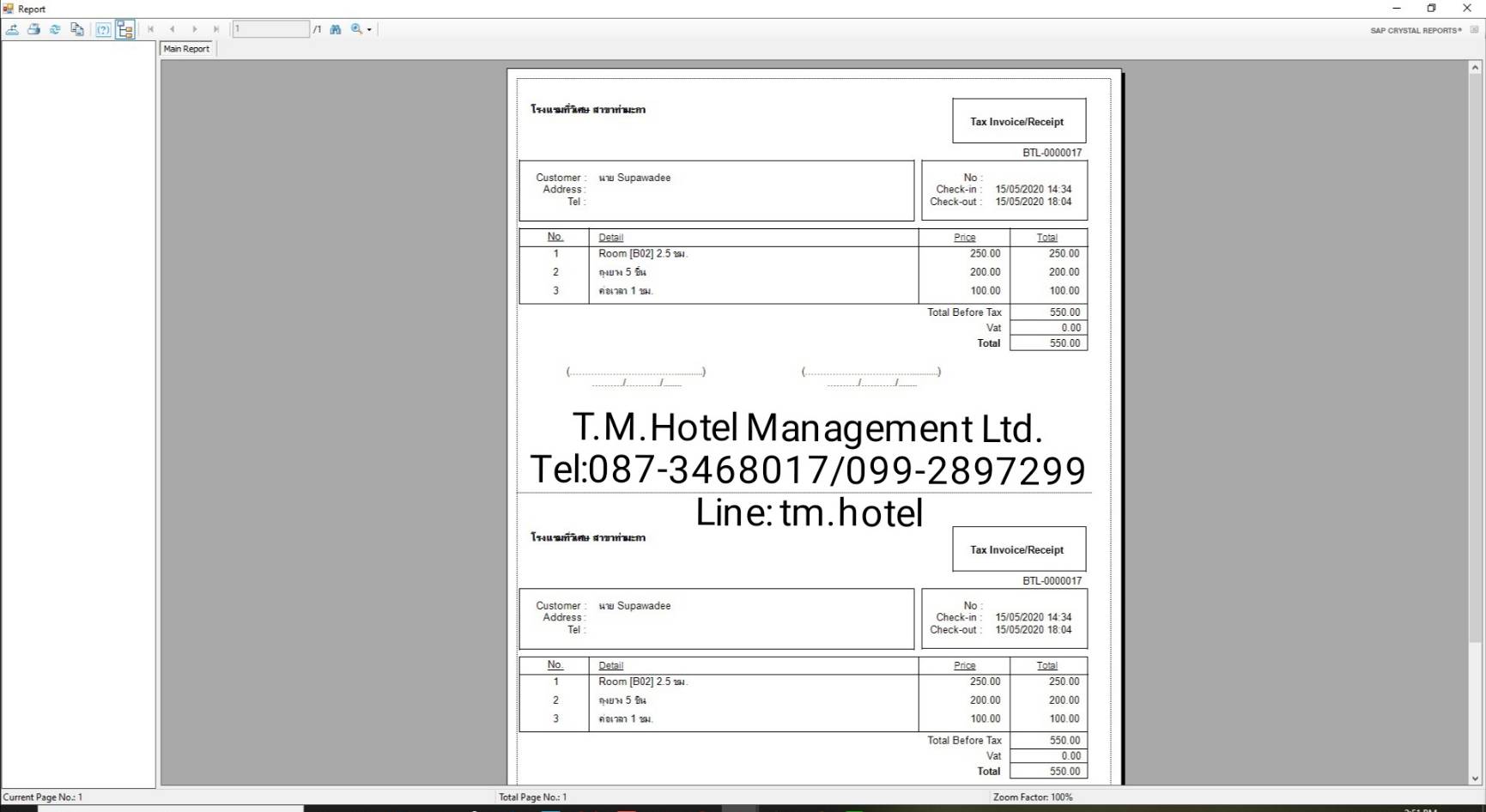
Task: Print the report
Action: click(33, 28)
